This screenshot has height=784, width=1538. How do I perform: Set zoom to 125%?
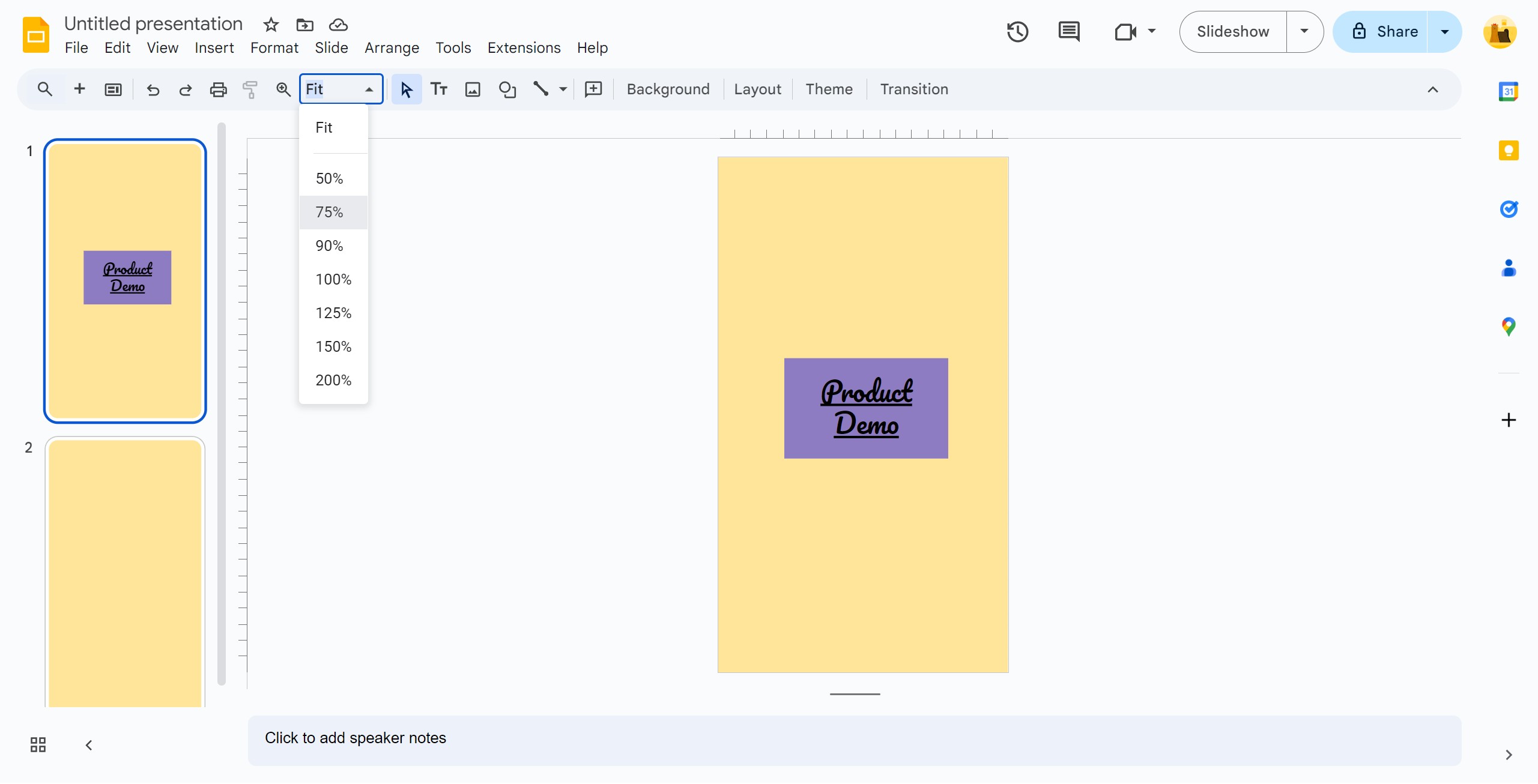tap(333, 313)
